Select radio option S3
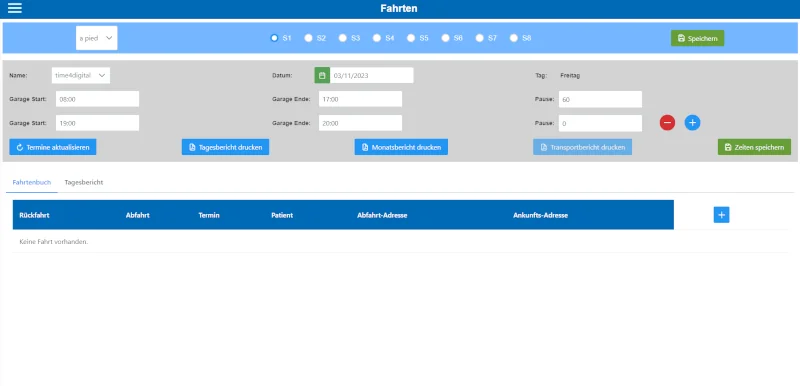The image size is (800, 386). (x=343, y=38)
